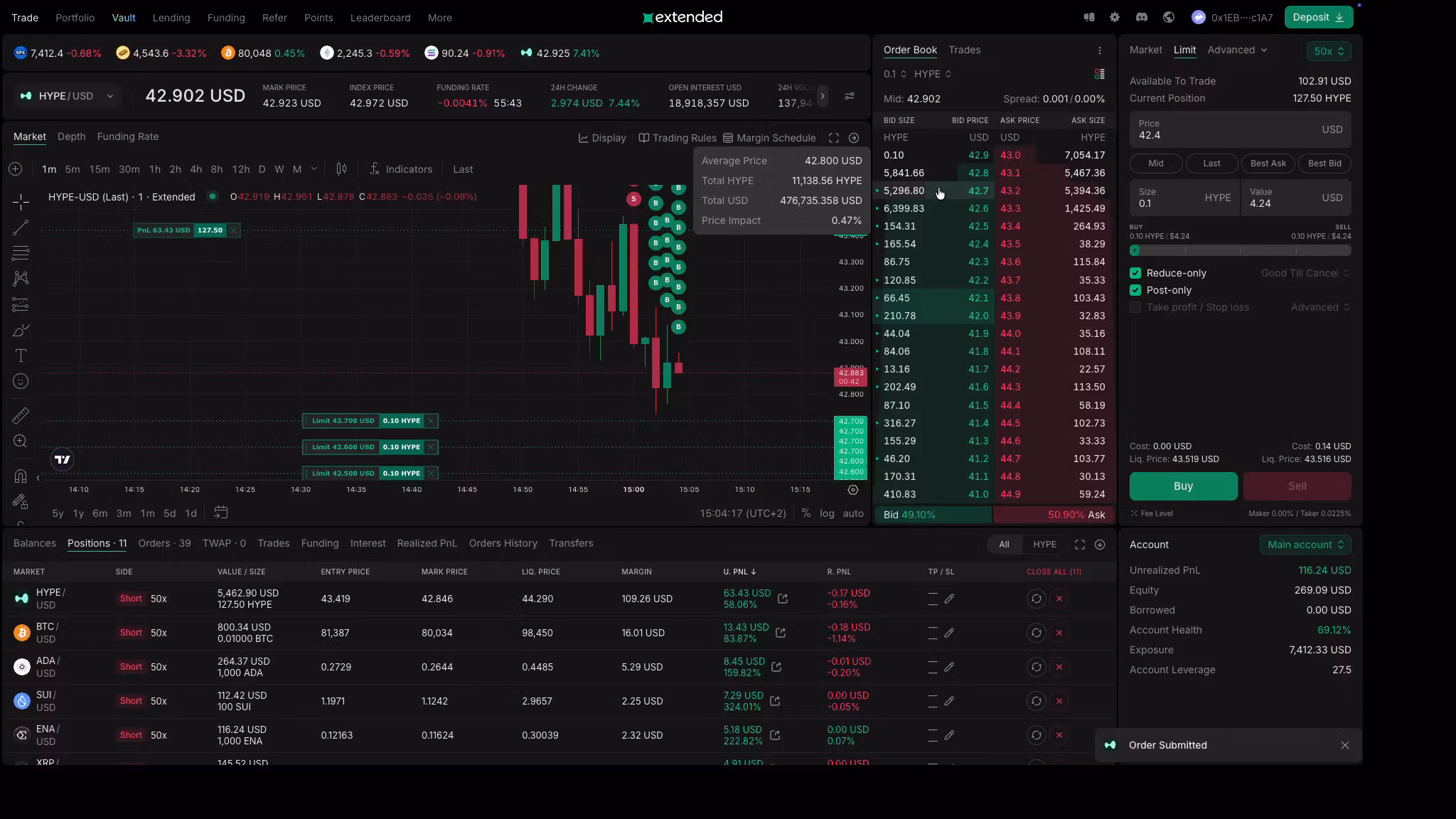1456x819 pixels.
Task: Open the HYPE/USD market selector dropdown
Action: point(67,96)
